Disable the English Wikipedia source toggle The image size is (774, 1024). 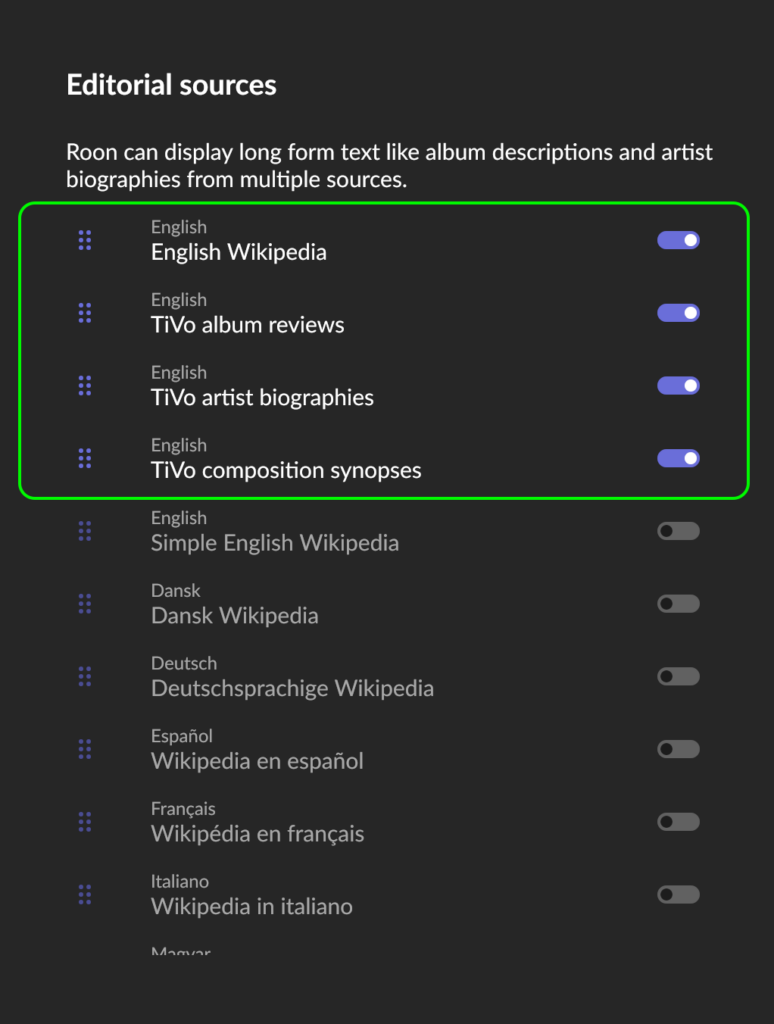coord(678,240)
